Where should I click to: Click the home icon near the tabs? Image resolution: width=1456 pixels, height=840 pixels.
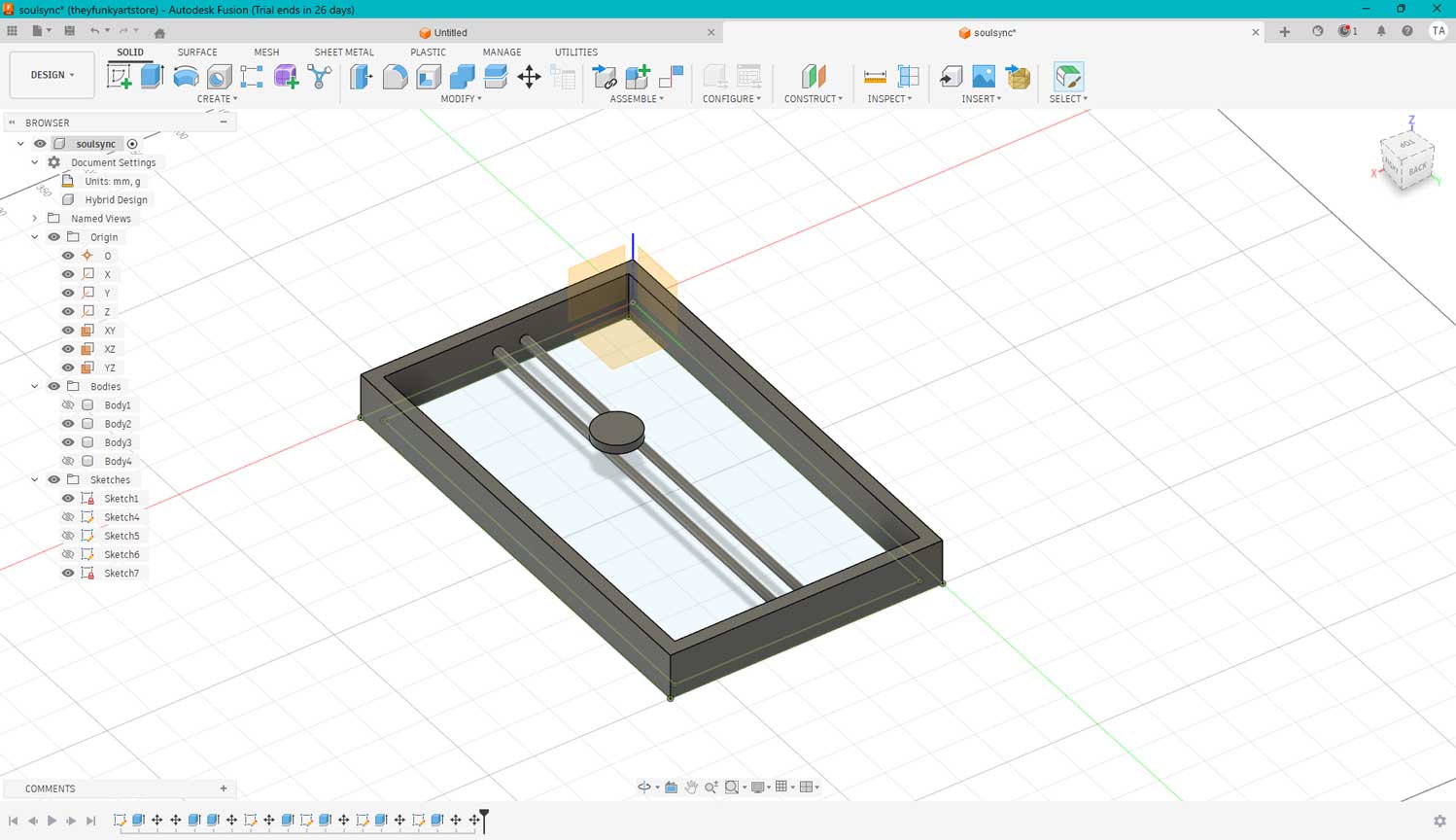click(x=159, y=32)
